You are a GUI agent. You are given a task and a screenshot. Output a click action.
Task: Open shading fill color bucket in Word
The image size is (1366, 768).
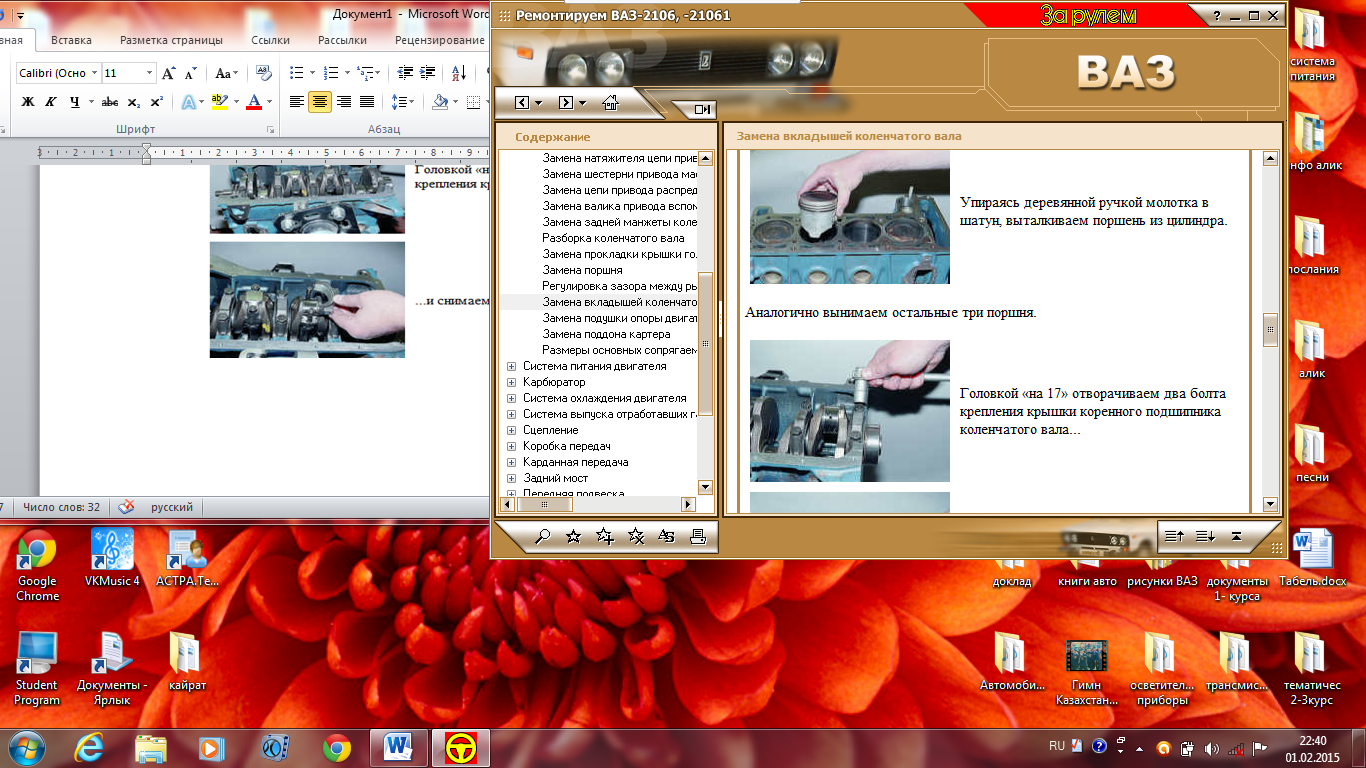click(x=440, y=102)
